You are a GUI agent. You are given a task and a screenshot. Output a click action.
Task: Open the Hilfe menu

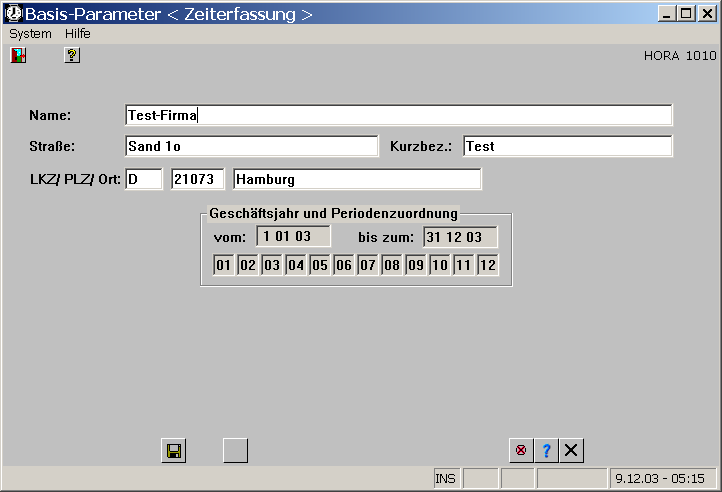pos(78,33)
